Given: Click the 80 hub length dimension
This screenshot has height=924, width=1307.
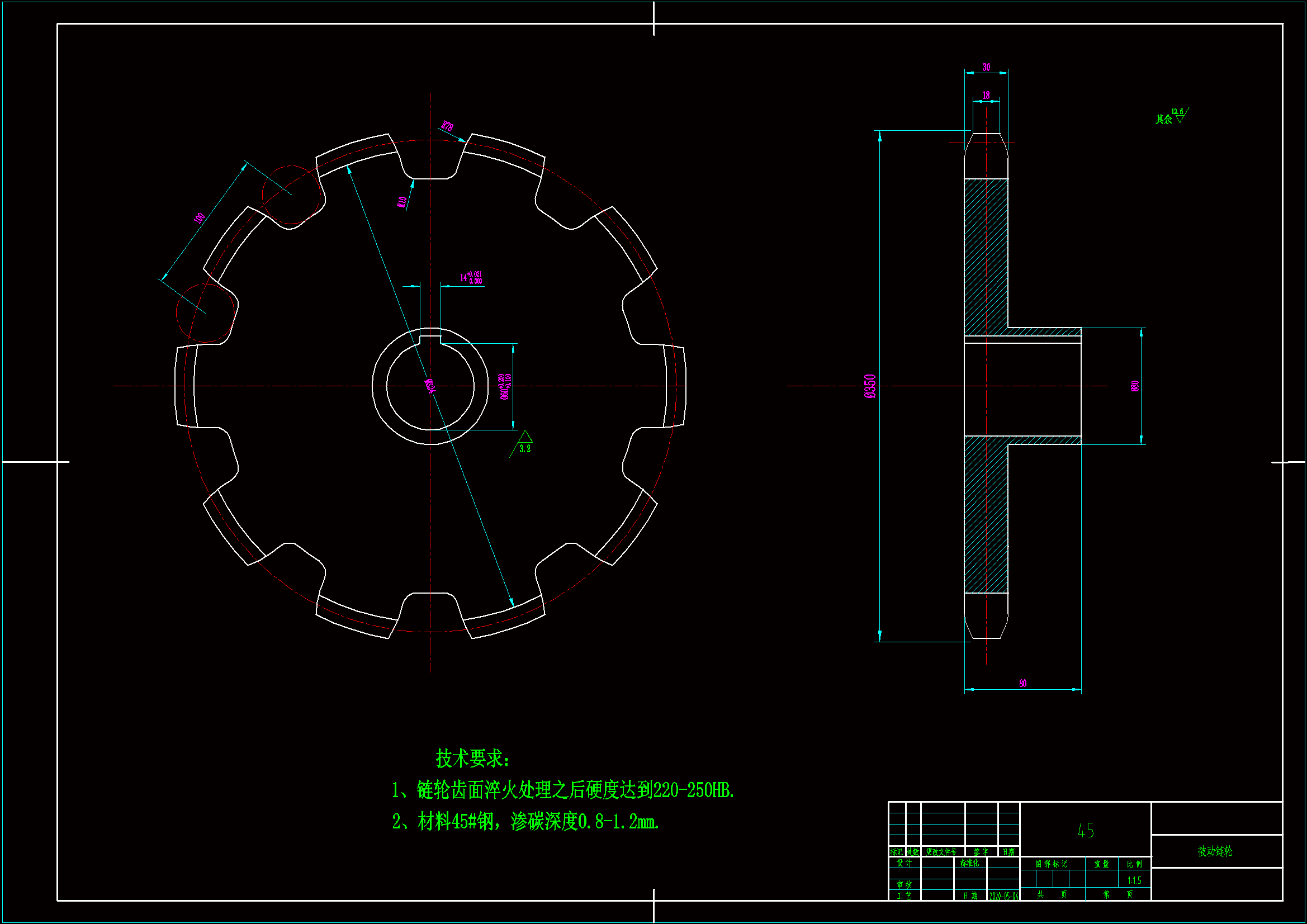Looking at the screenshot, I should (x=1022, y=683).
